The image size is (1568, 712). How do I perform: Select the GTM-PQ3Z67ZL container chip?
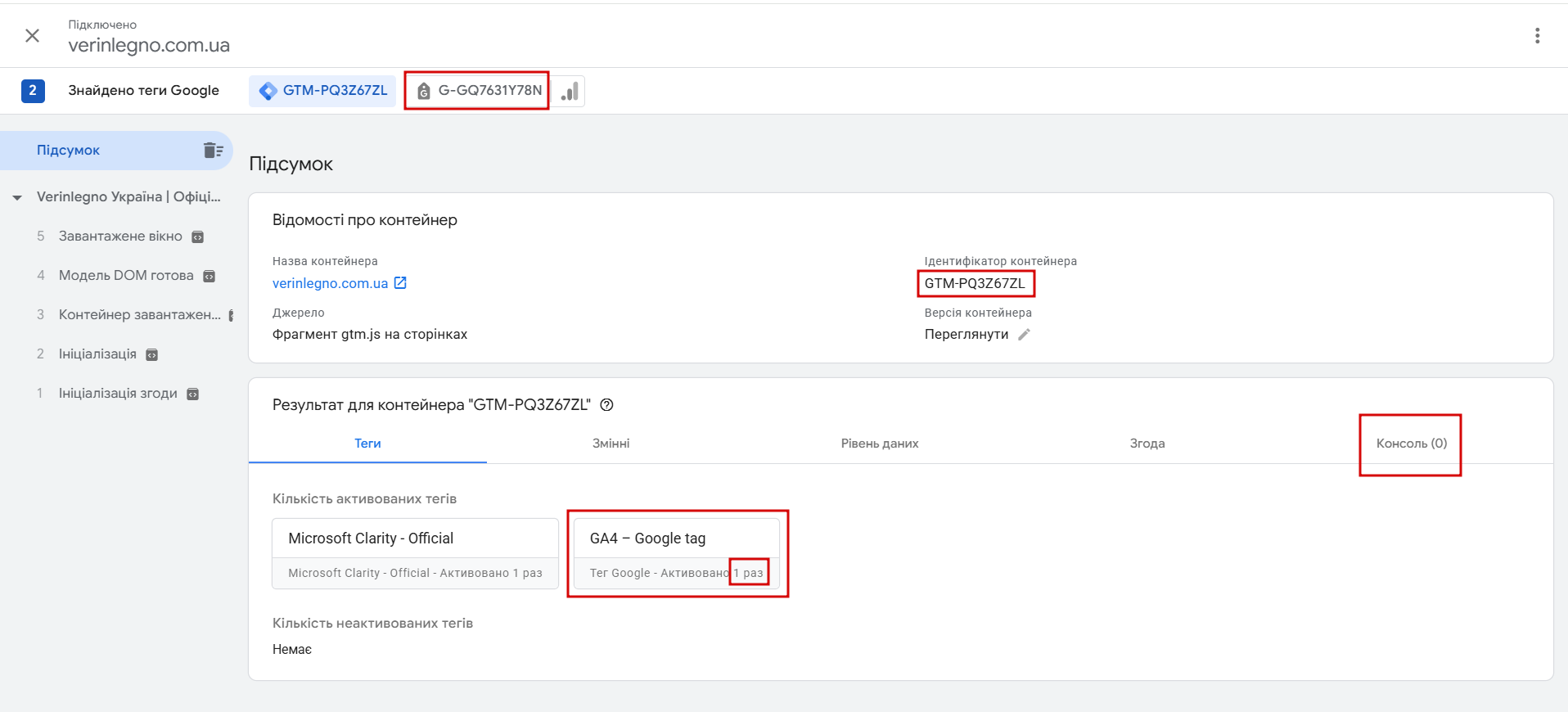pyautogui.click(x=322, y=91)
